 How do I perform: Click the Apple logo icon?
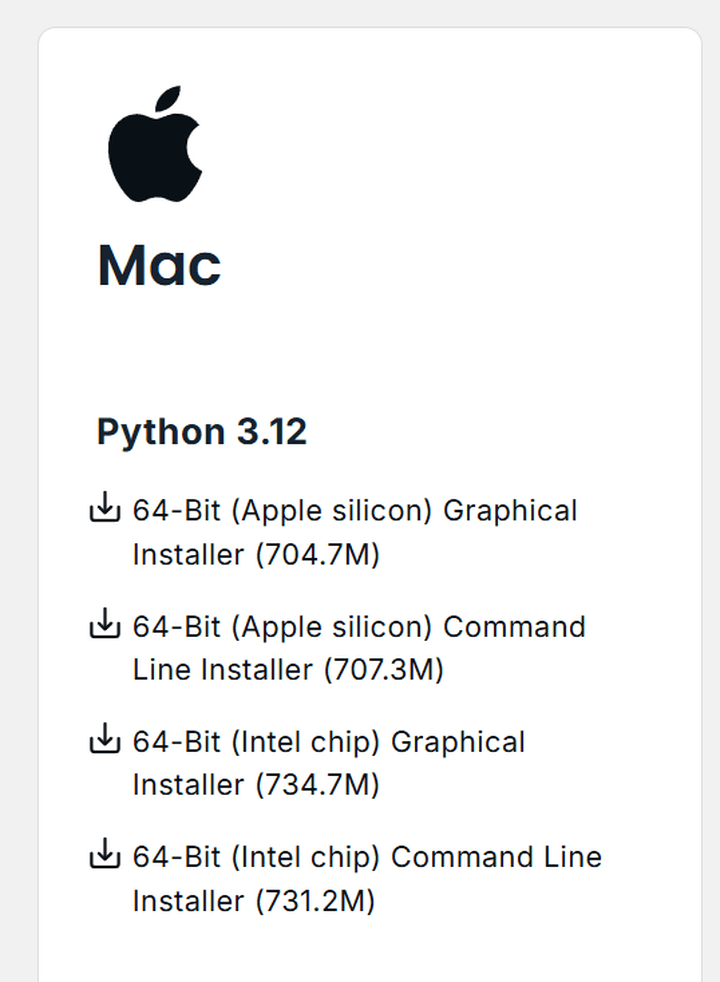coord(155,144)
